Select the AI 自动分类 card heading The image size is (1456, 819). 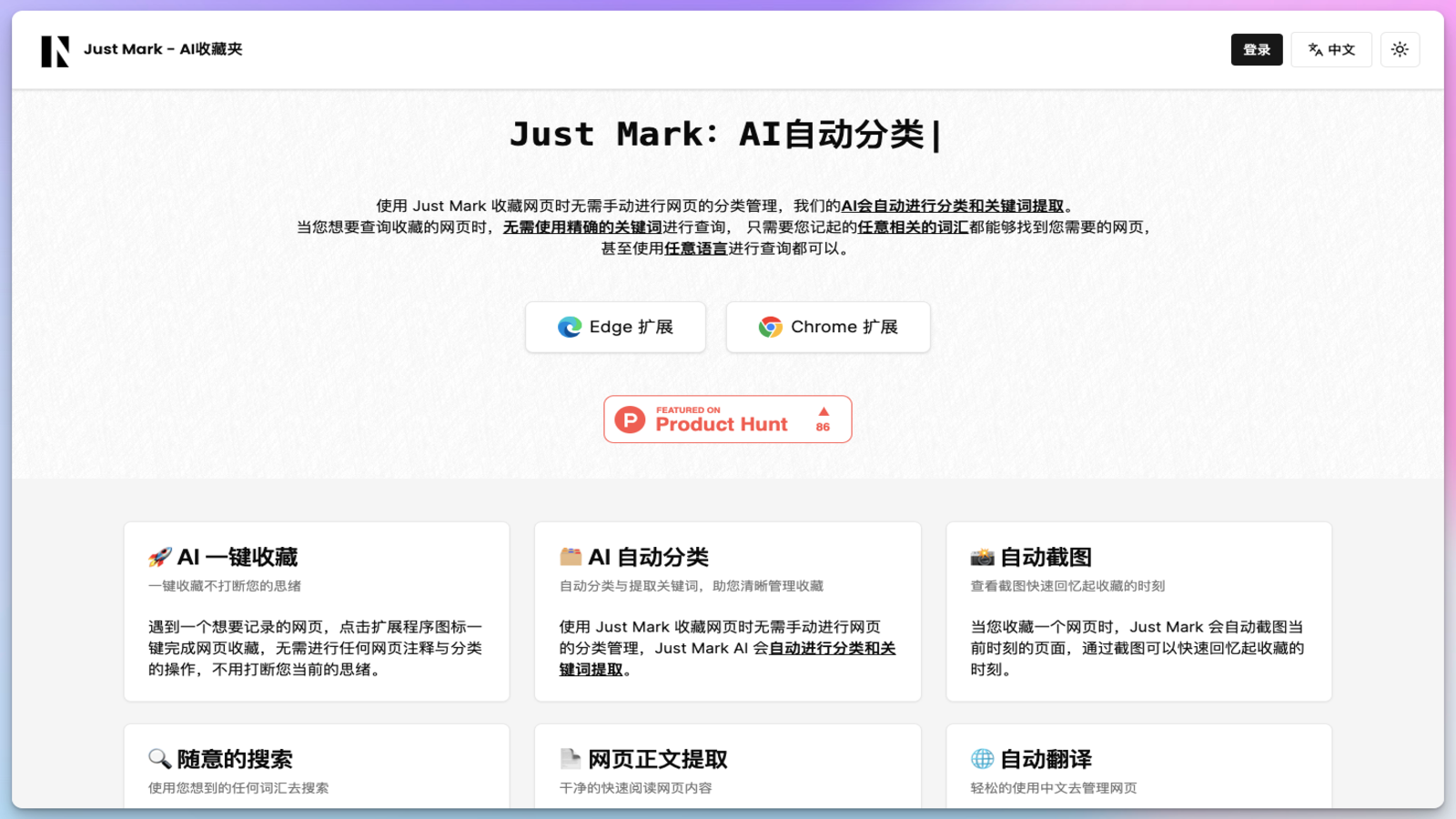click(x=648, y=557)
